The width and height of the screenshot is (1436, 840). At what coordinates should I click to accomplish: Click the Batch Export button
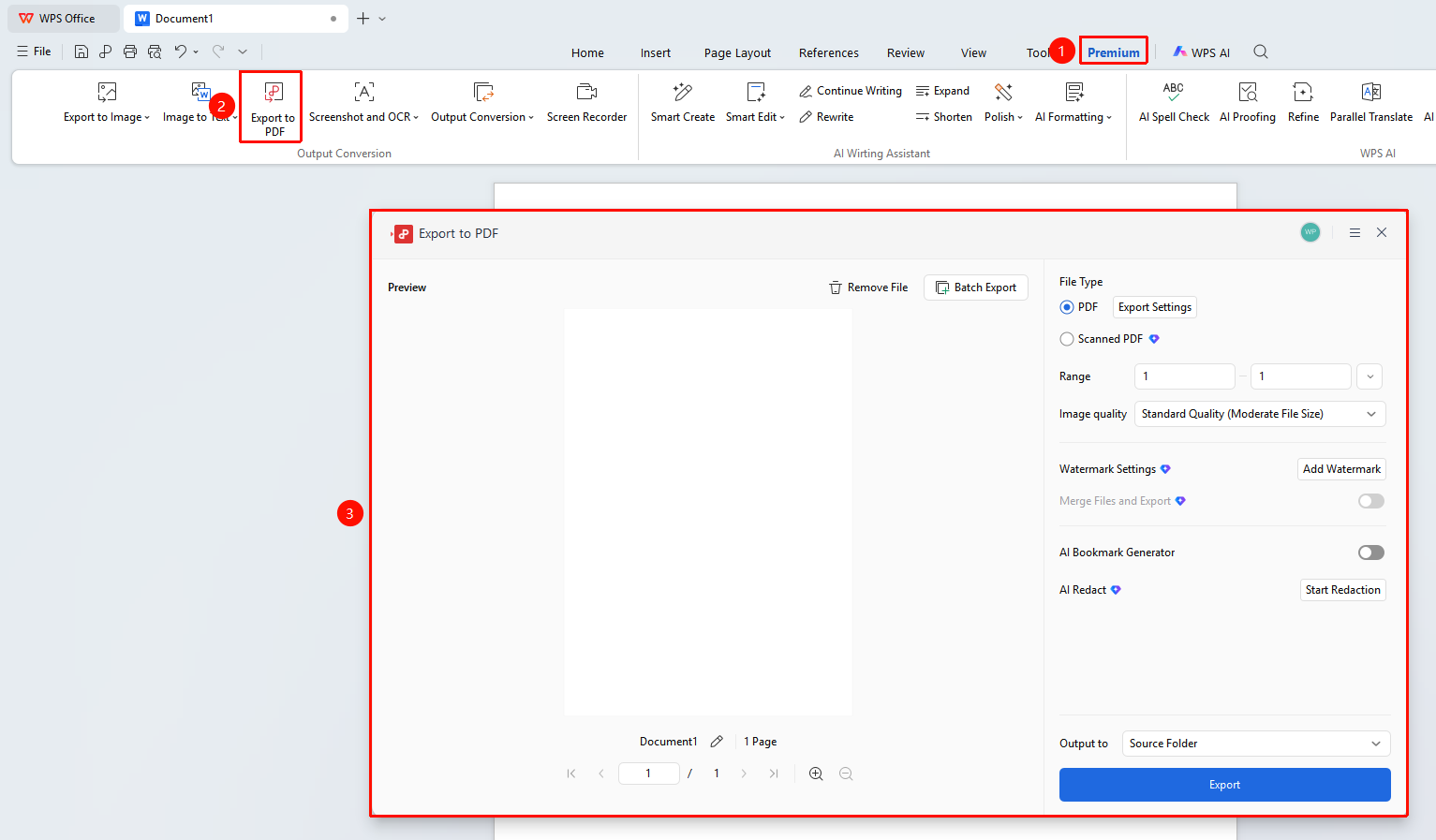(976, 287)
